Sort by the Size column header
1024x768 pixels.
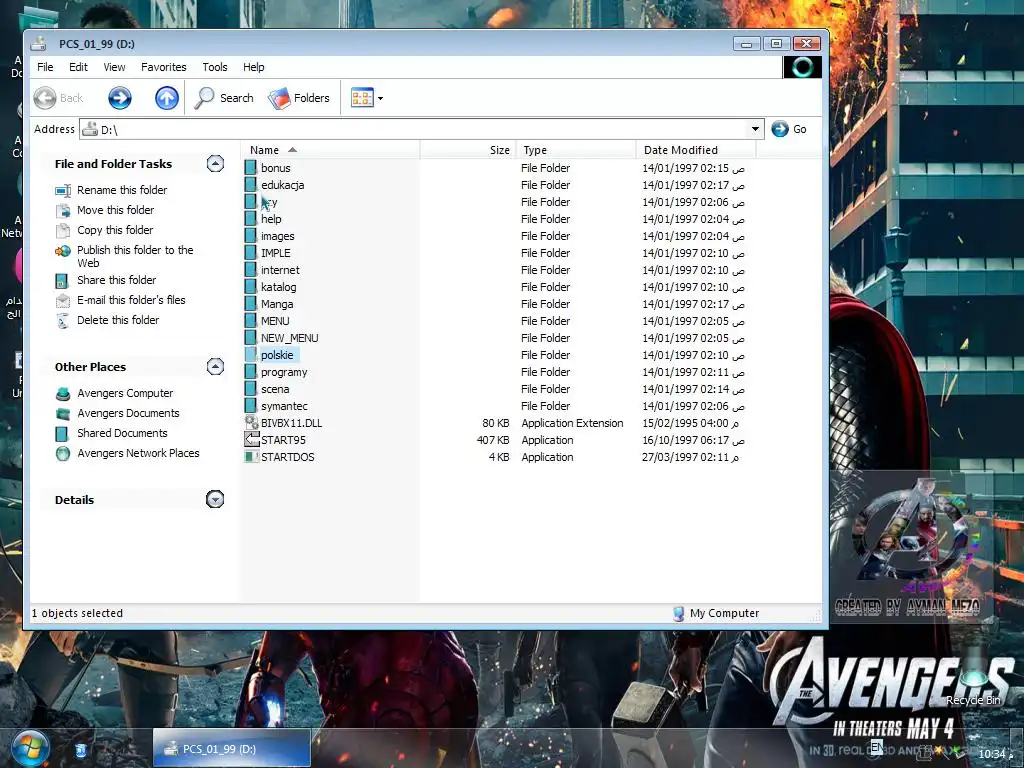[x=468, y=150]
